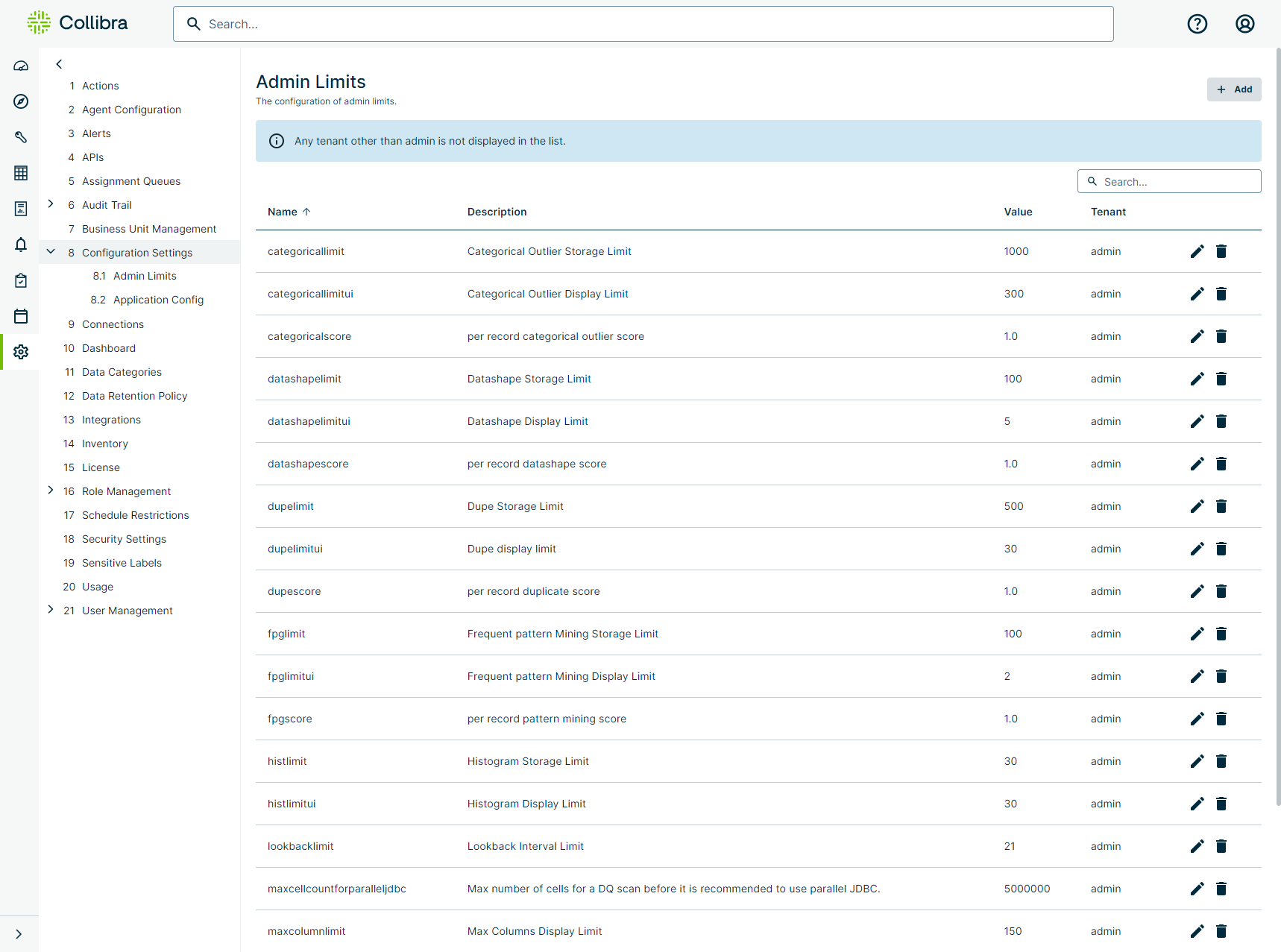Image resolution: width=1281 pixels, height=952 pixels.
Task: Open Application Config menu item
Action: click(158, 300)
